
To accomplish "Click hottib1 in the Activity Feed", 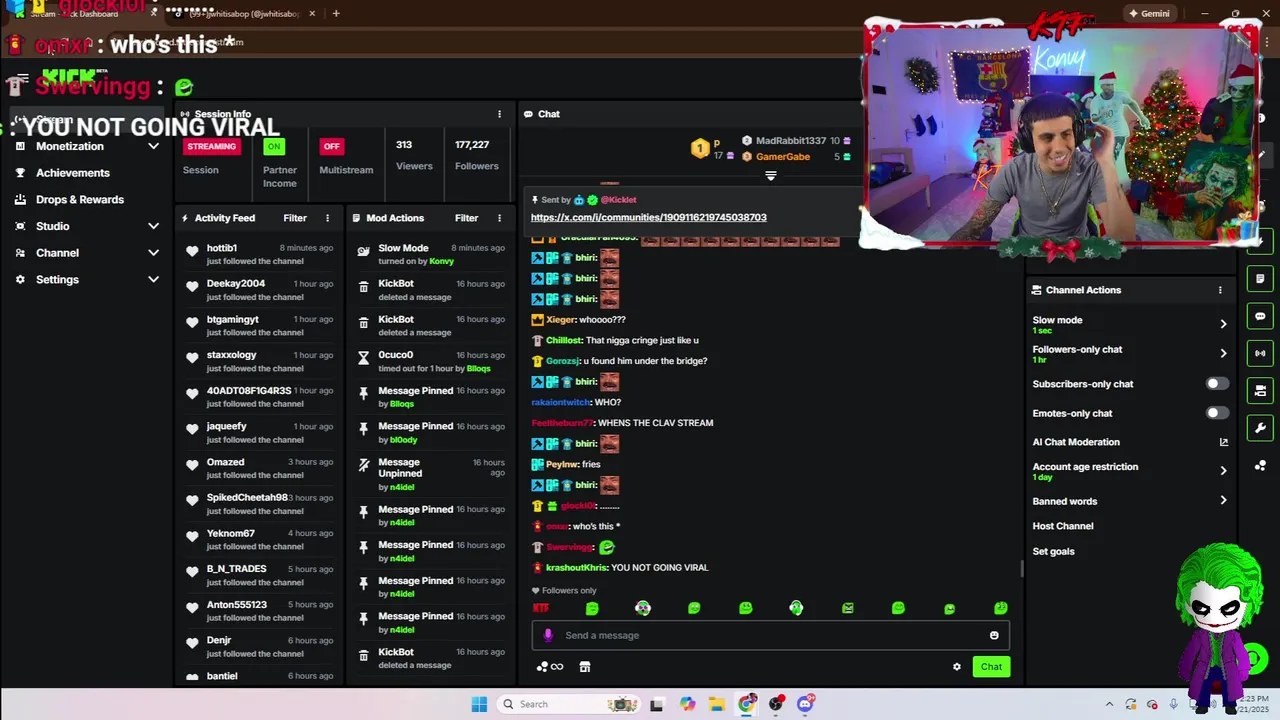I will (x=221, y=248).
